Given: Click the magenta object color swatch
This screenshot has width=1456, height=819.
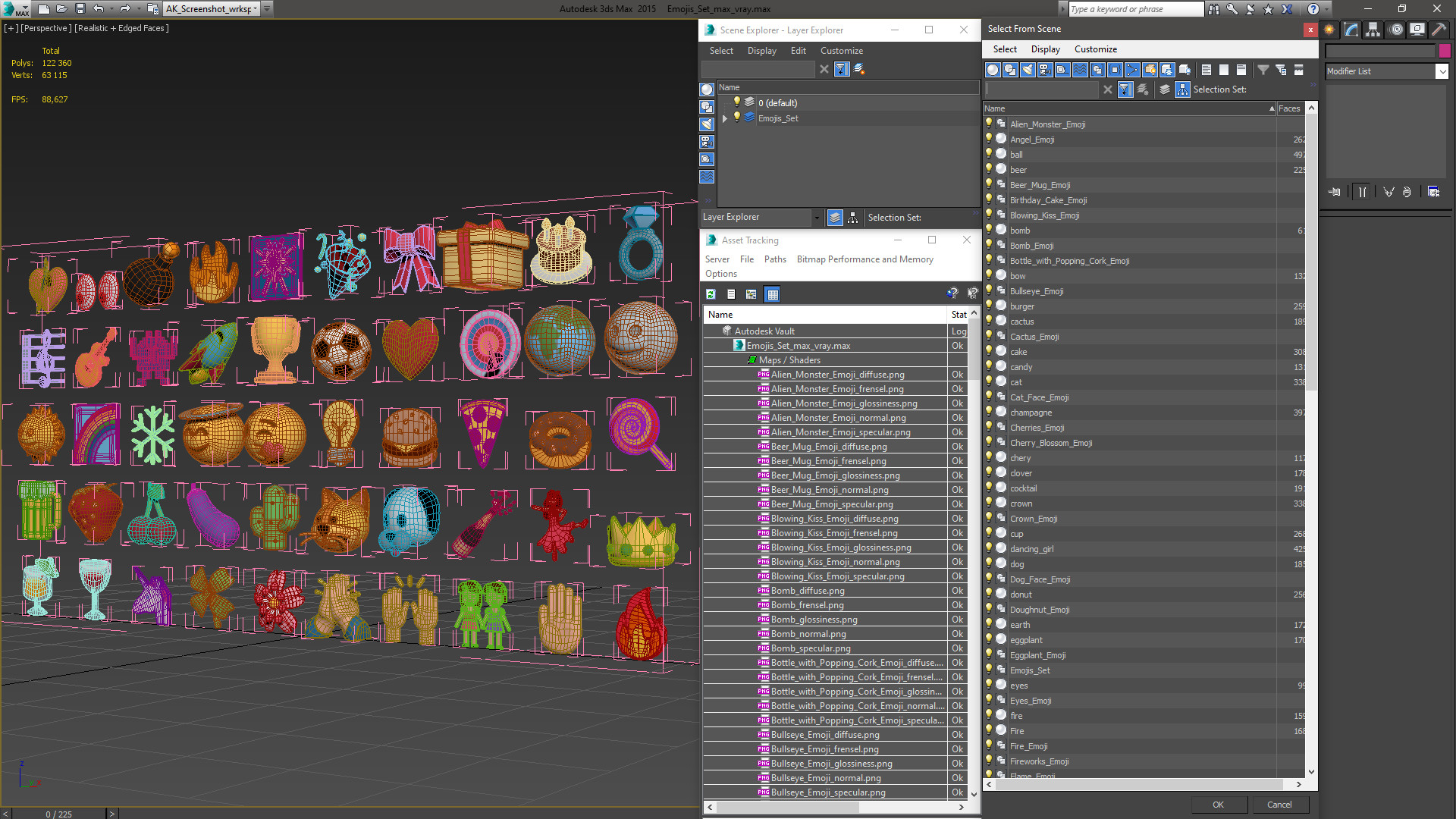Looking at the screenshot, I should (1445, 51).
